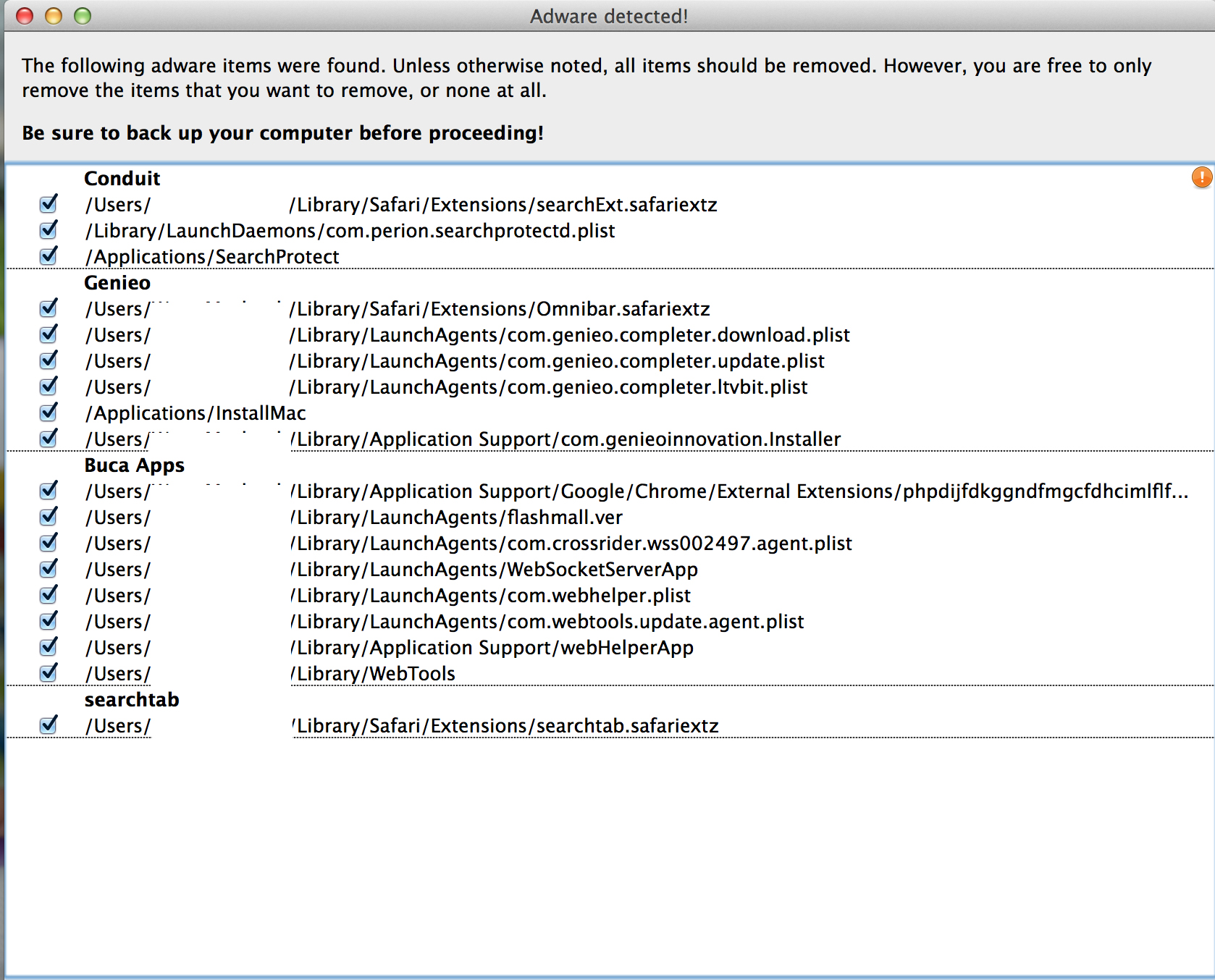Select the Buca Apps group heading
Viewport: 1215px width, 980px height.
click(135, 465)
